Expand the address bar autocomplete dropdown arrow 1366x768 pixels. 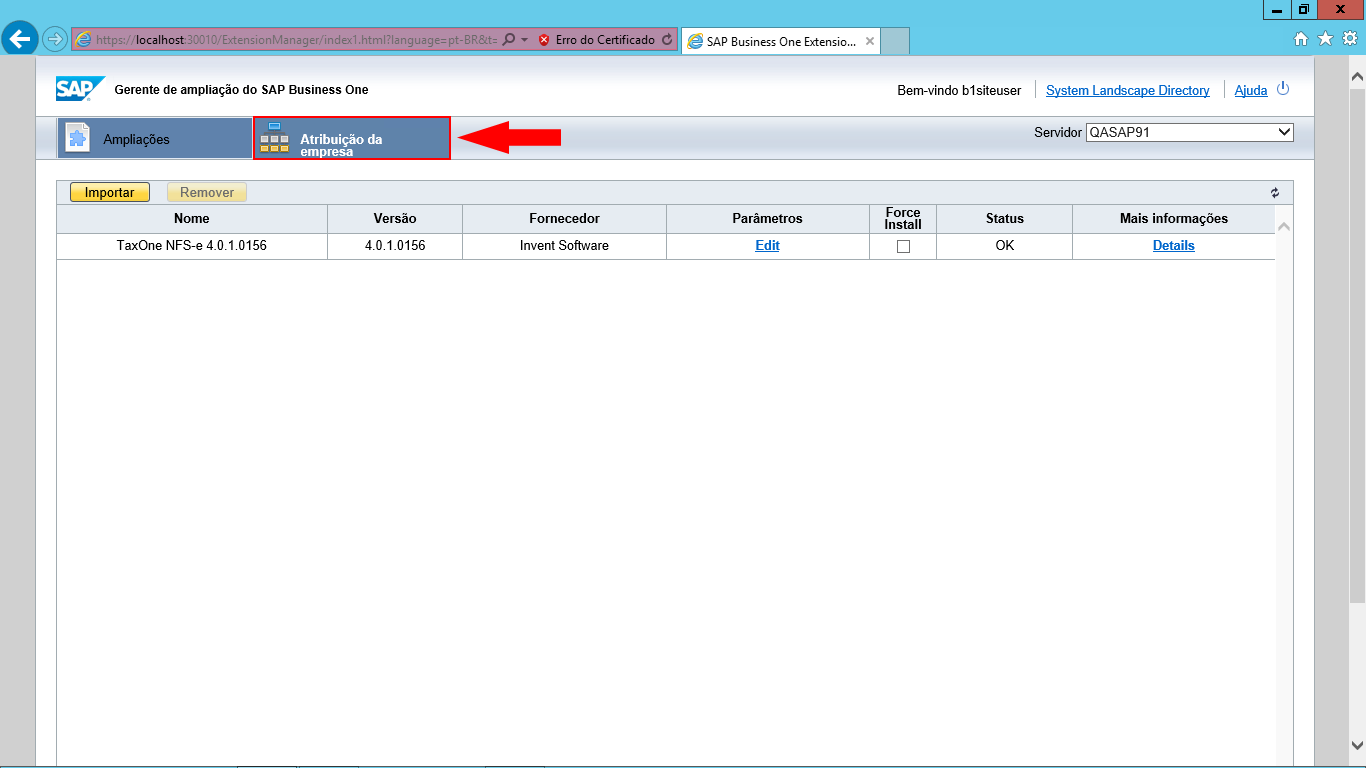coord(524,40)
